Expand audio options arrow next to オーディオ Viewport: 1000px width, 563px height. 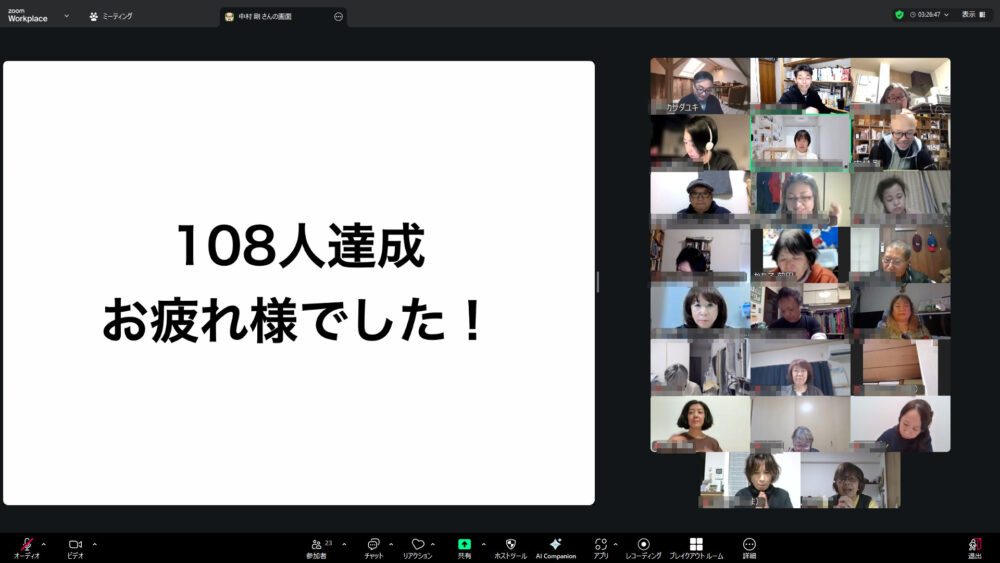coord(43,544)
